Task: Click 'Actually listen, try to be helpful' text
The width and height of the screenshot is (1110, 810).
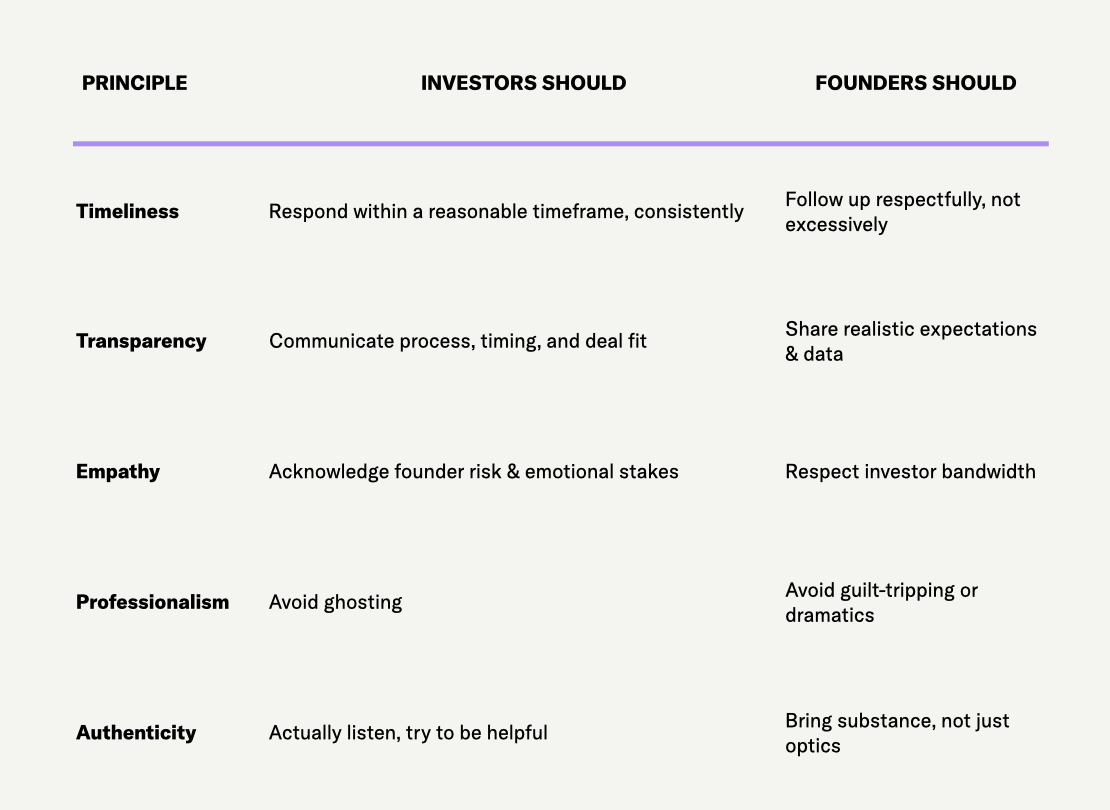Action: pyautogui.click(x=408, y=732)
